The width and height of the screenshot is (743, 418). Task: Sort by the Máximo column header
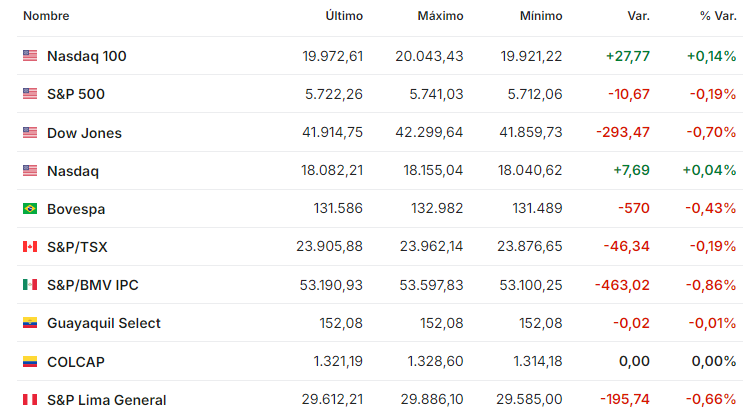440,16
